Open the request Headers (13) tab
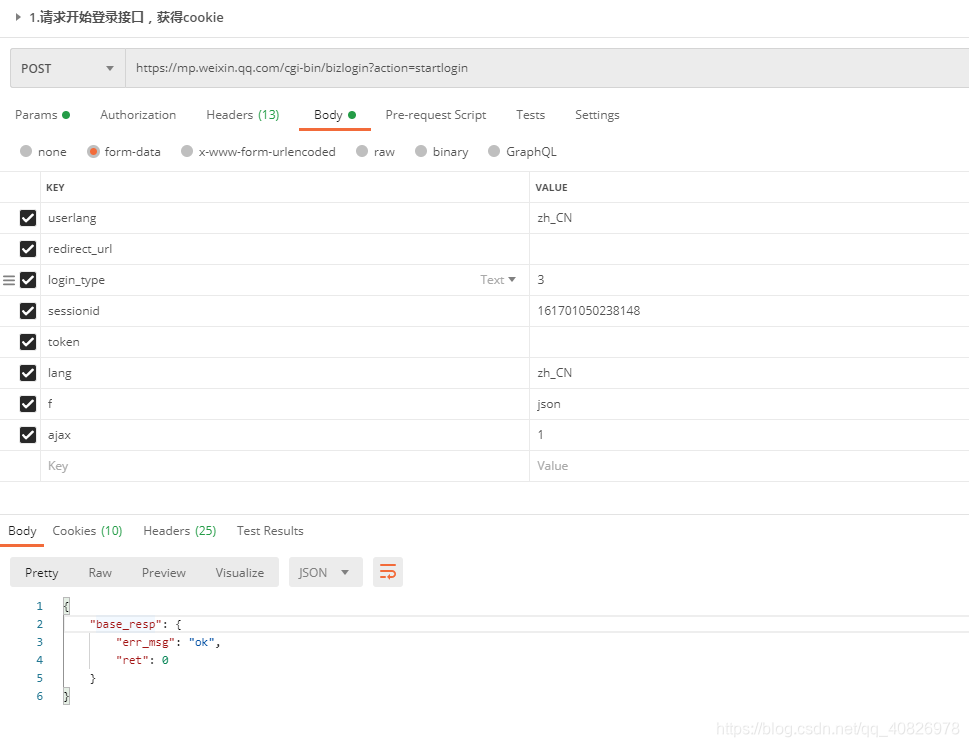The width and height of the screenshot is (969, 747). 243,115
